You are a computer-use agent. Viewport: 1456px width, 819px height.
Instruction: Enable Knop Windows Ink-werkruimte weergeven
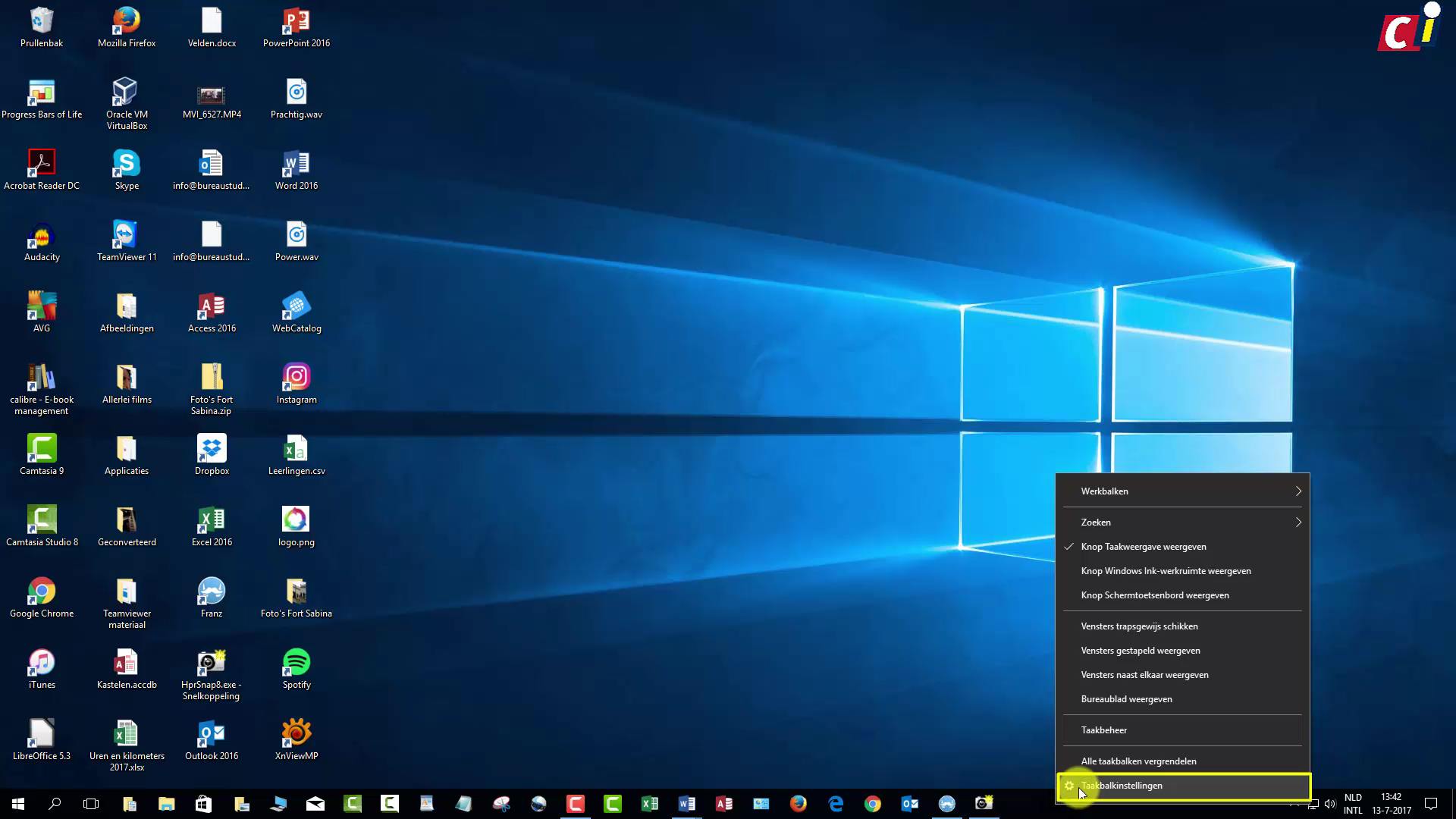[x=1166, y=570]
